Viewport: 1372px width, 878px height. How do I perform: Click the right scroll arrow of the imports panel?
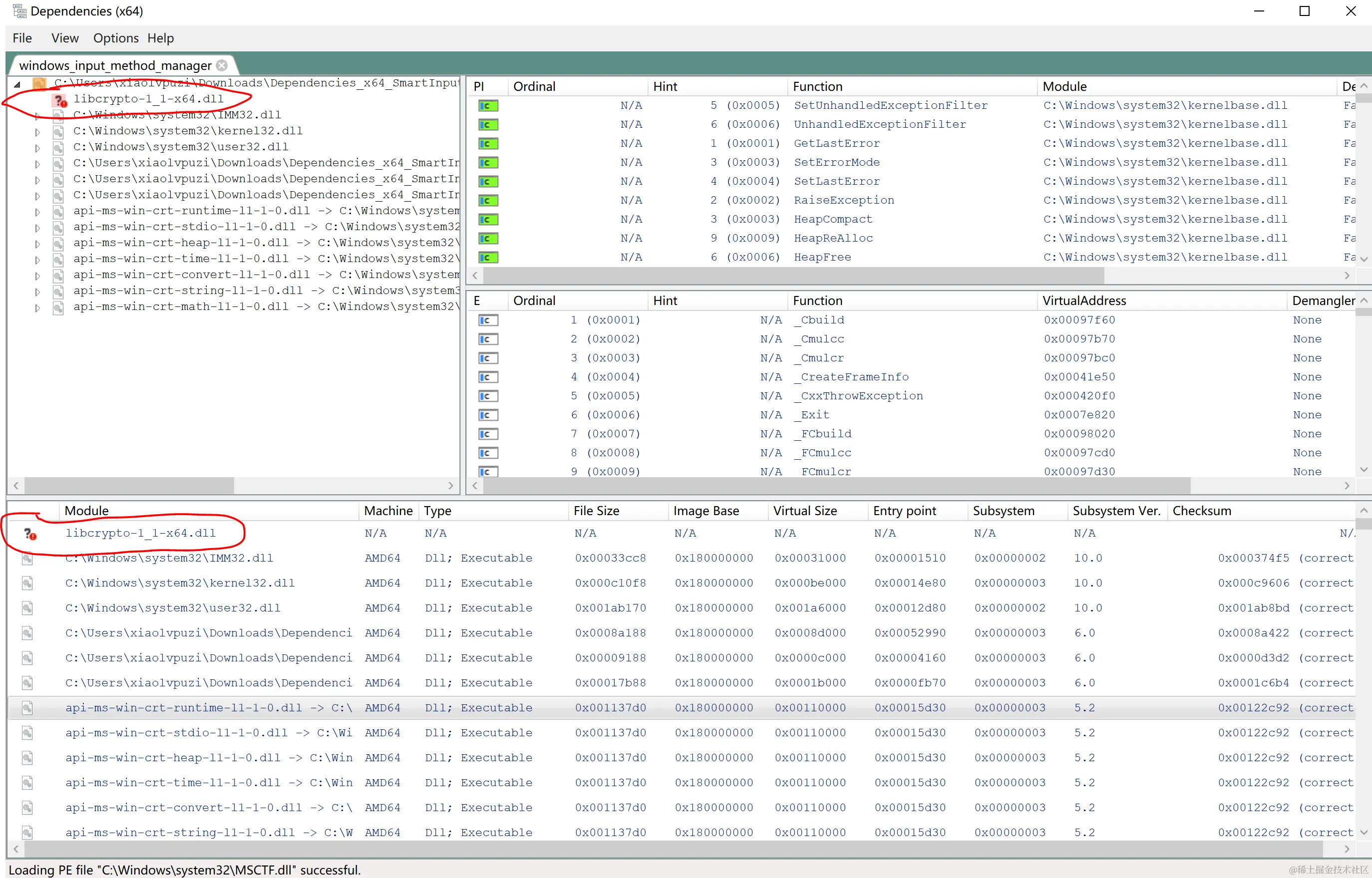point(1347,276)
